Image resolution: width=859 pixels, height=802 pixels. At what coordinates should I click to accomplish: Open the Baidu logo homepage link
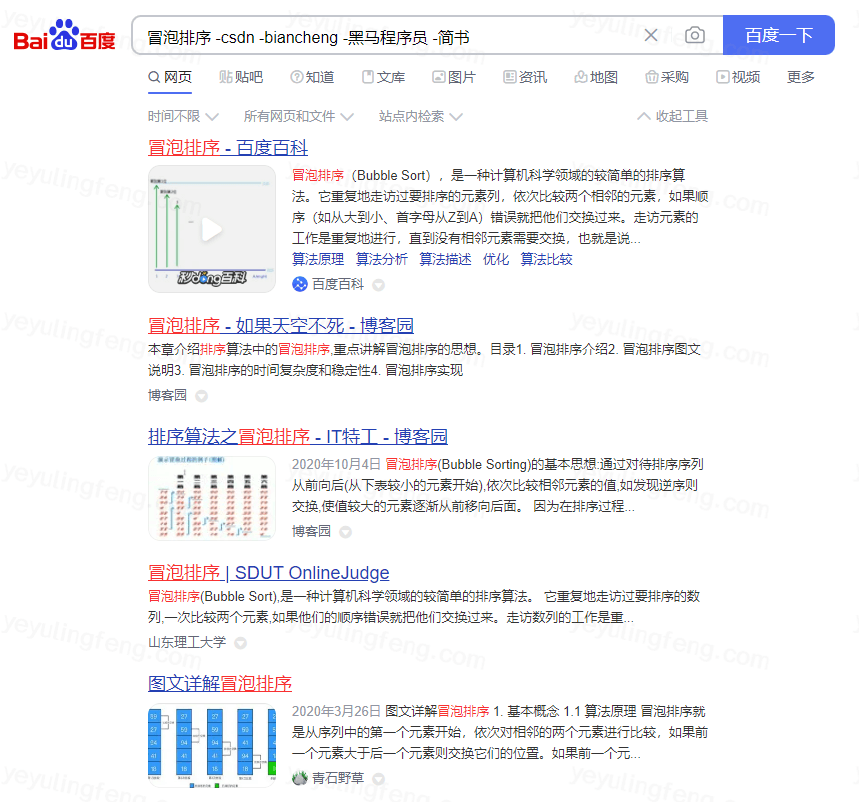(65, 36)
